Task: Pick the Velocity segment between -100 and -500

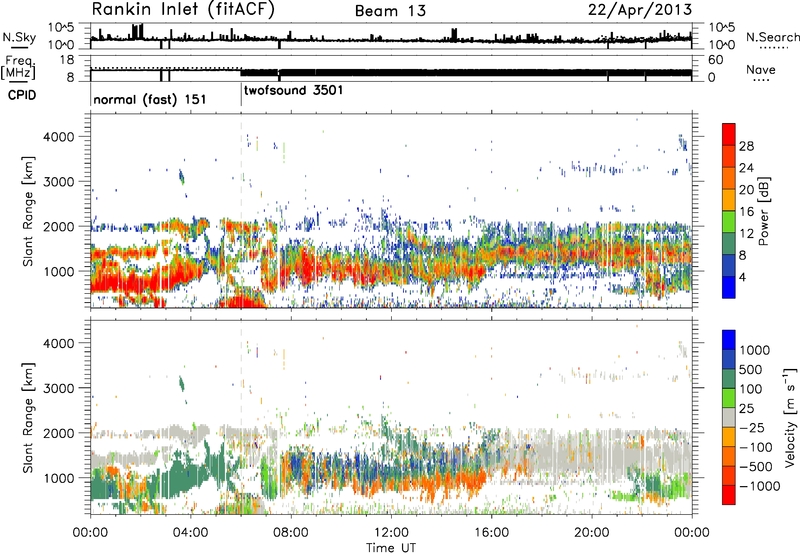Action: [x=729, y=456]
